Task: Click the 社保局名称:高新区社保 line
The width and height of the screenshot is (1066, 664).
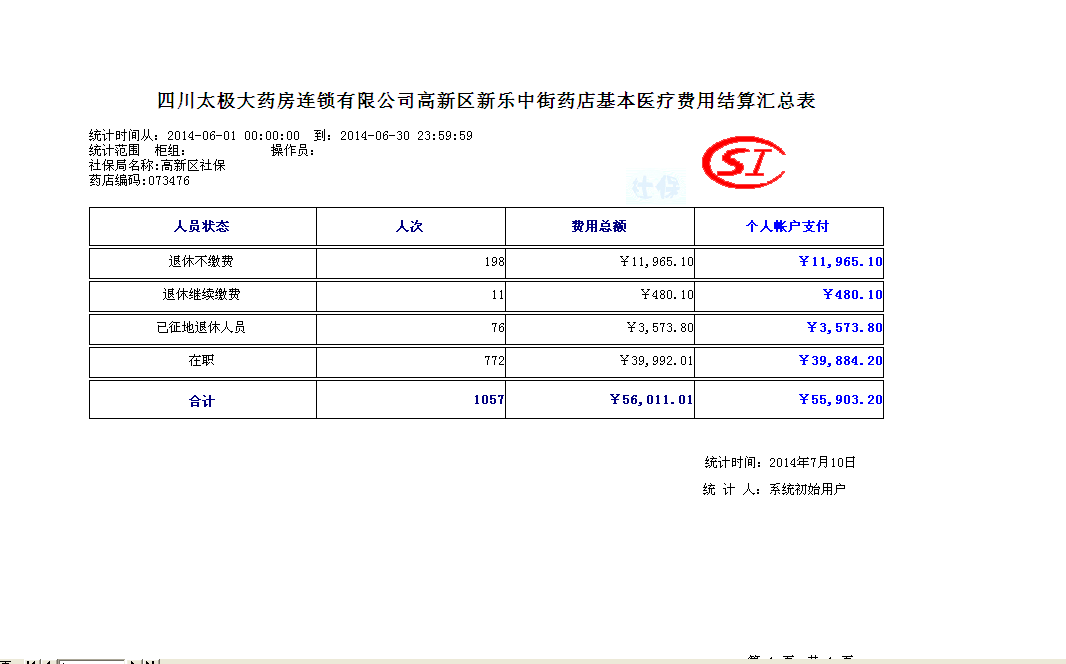Action: click(x=157, y=166)
